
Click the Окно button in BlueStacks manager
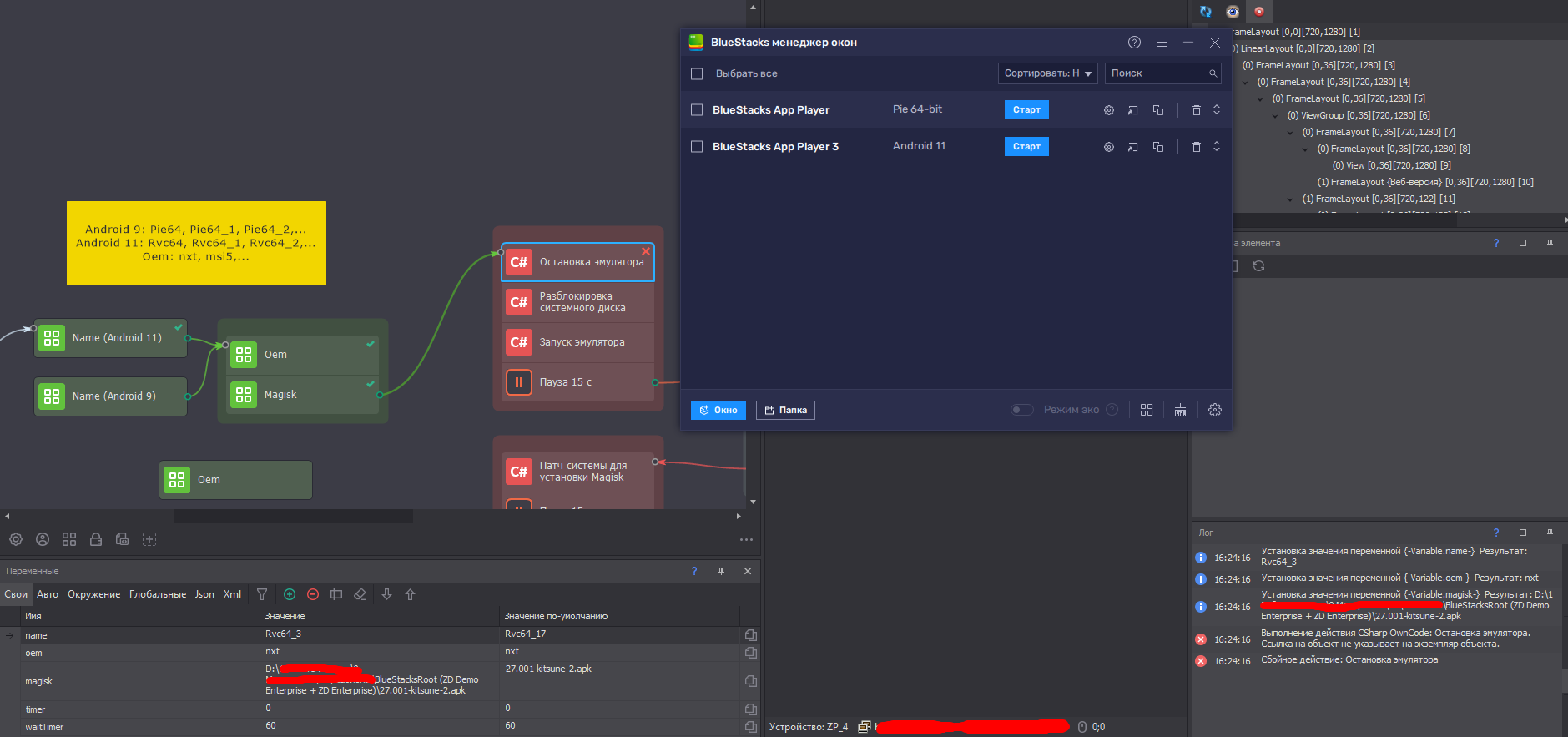[718, 410]
